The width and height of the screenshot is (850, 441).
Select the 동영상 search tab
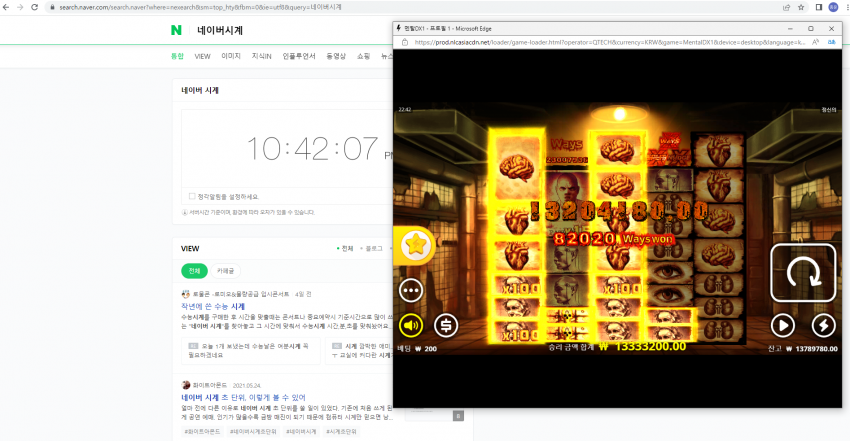(336, 56)
